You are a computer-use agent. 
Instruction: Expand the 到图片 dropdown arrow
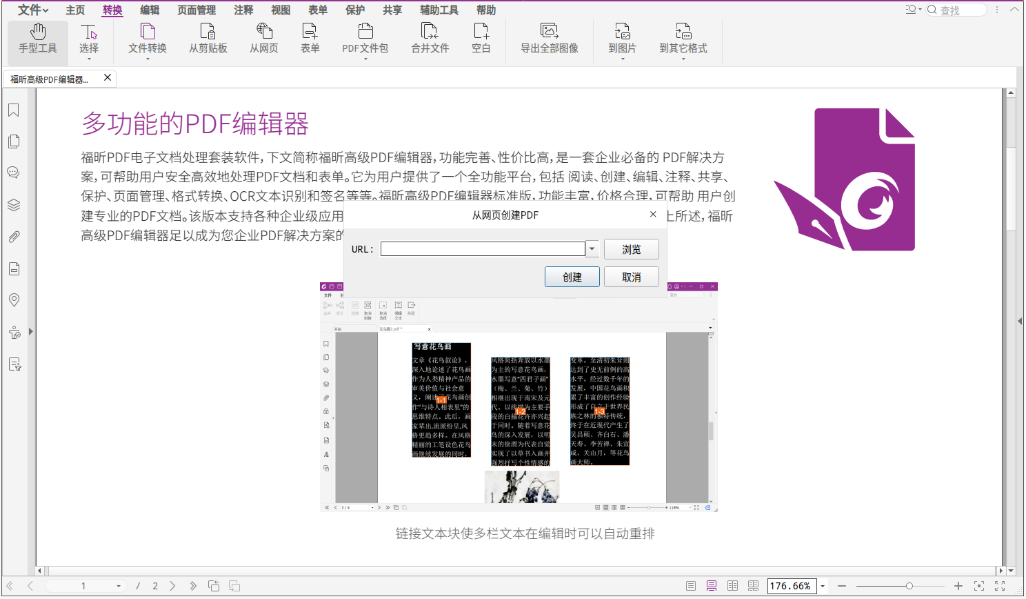tap(622, 59)
